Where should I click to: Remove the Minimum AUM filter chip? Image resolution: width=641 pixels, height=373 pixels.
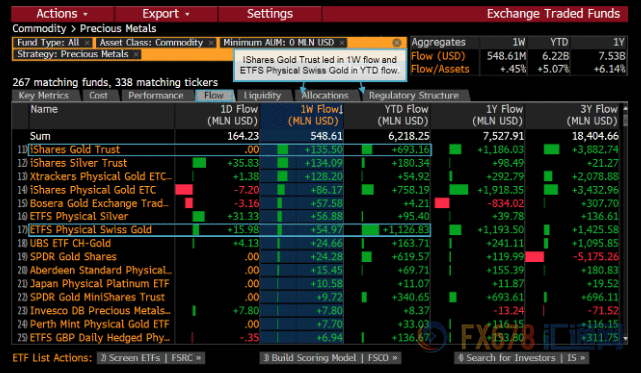[x=342, y=43]
